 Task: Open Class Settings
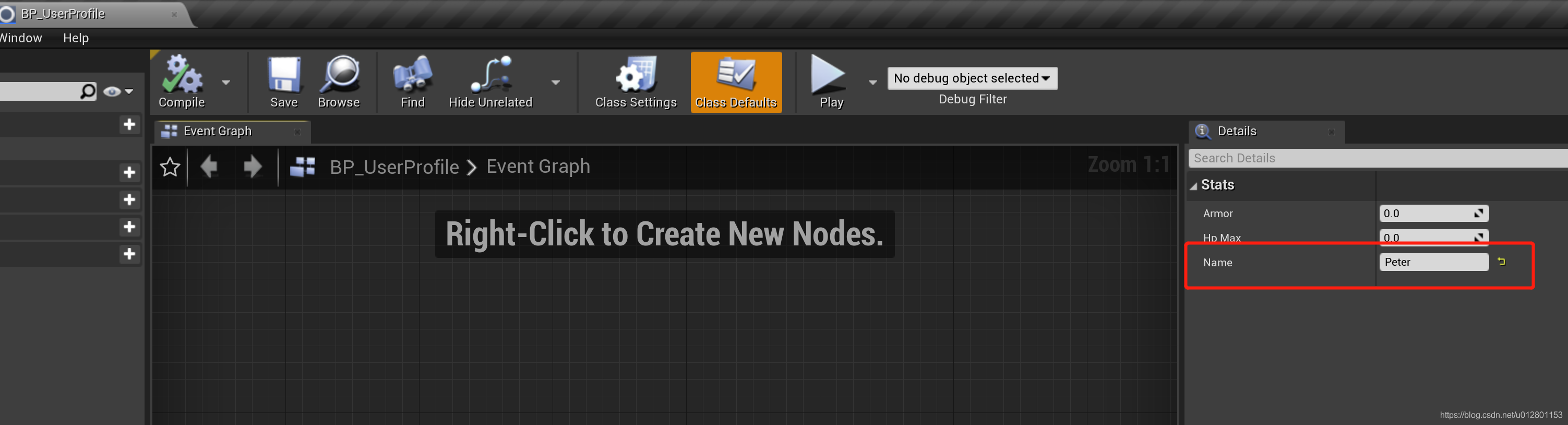coord(636,81)
